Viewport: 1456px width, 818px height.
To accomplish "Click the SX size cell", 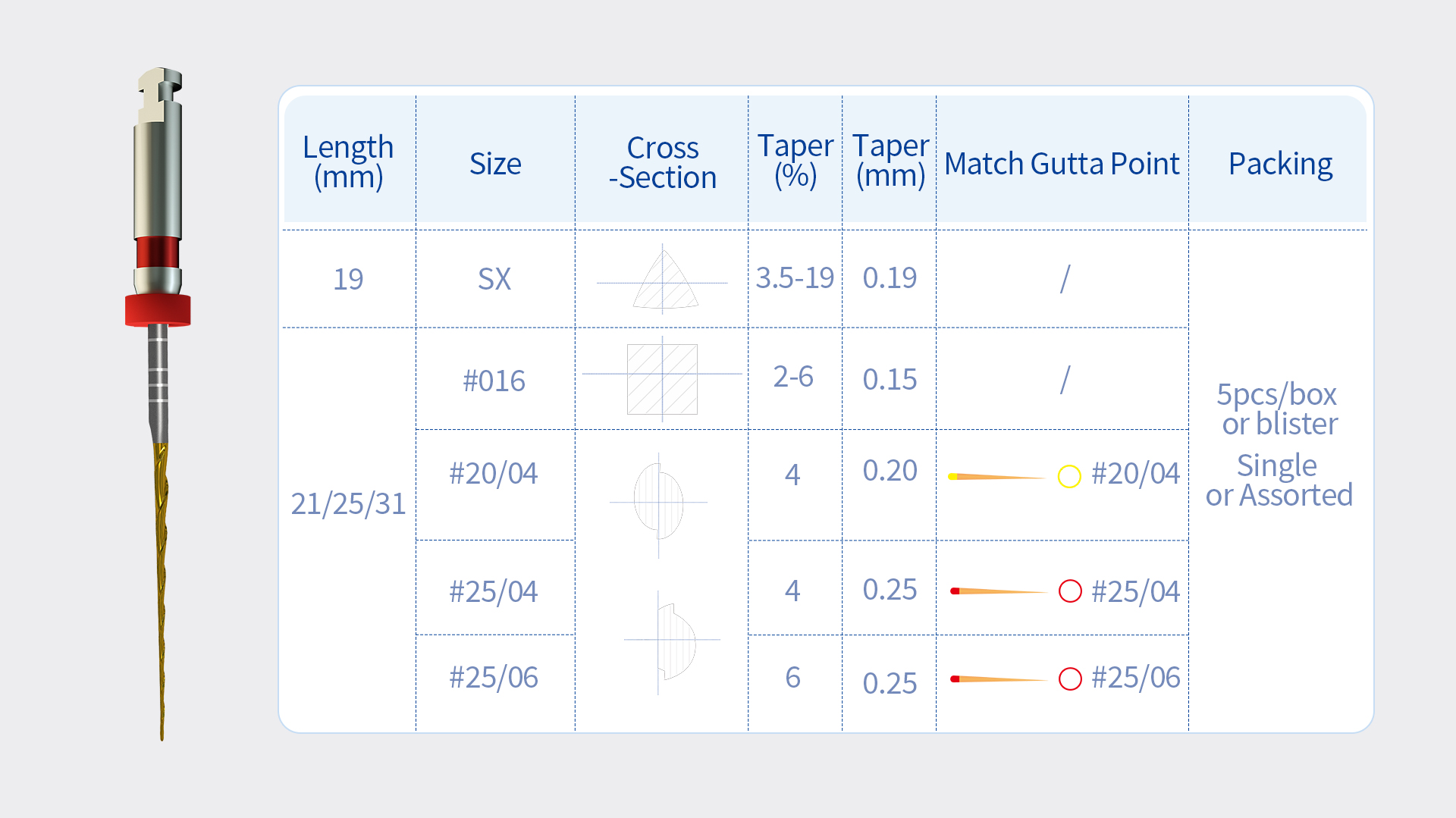I will pos(494,279).
